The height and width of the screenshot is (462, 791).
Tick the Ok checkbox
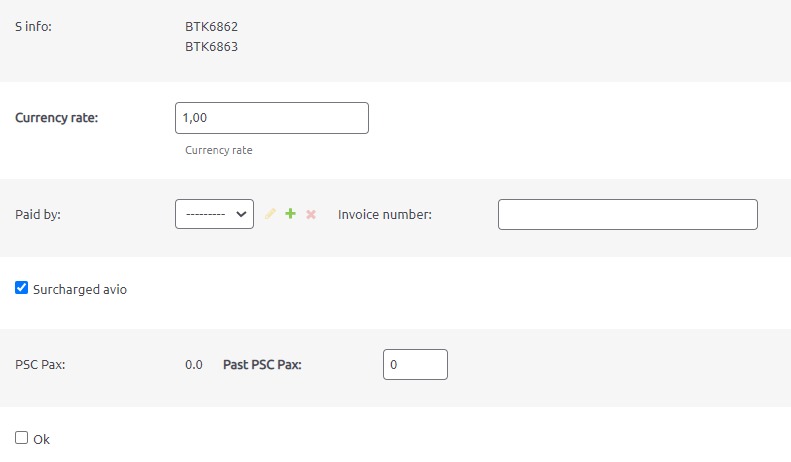[22, 438]
